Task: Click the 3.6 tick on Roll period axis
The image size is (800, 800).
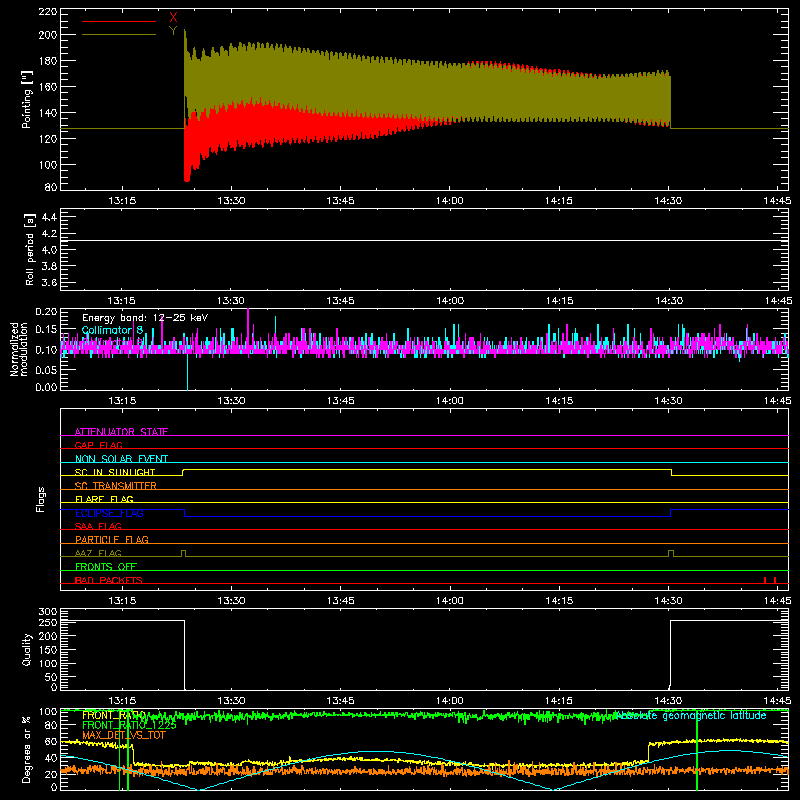Action: coord(49,282)
